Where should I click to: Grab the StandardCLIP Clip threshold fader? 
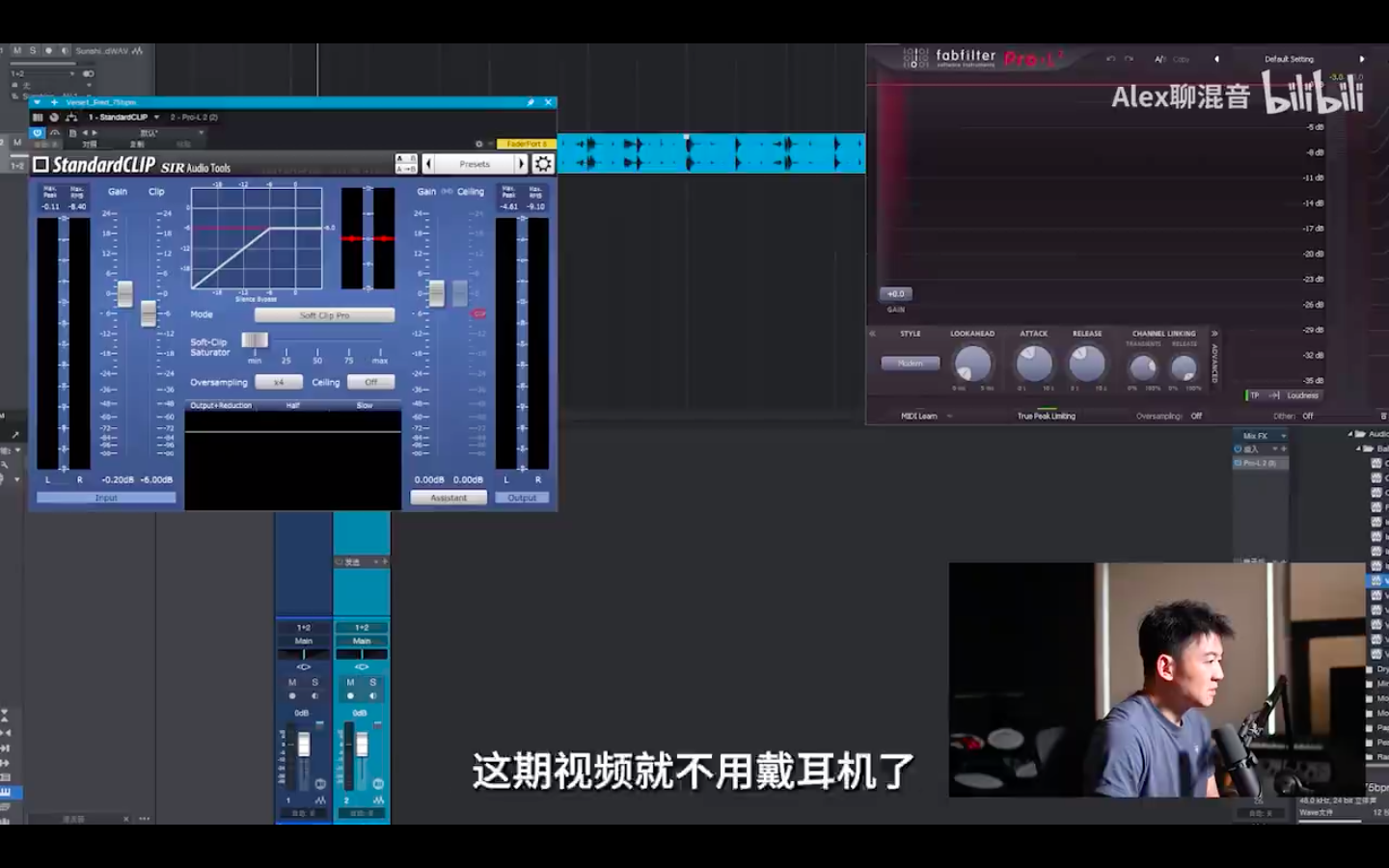[149, 312]
